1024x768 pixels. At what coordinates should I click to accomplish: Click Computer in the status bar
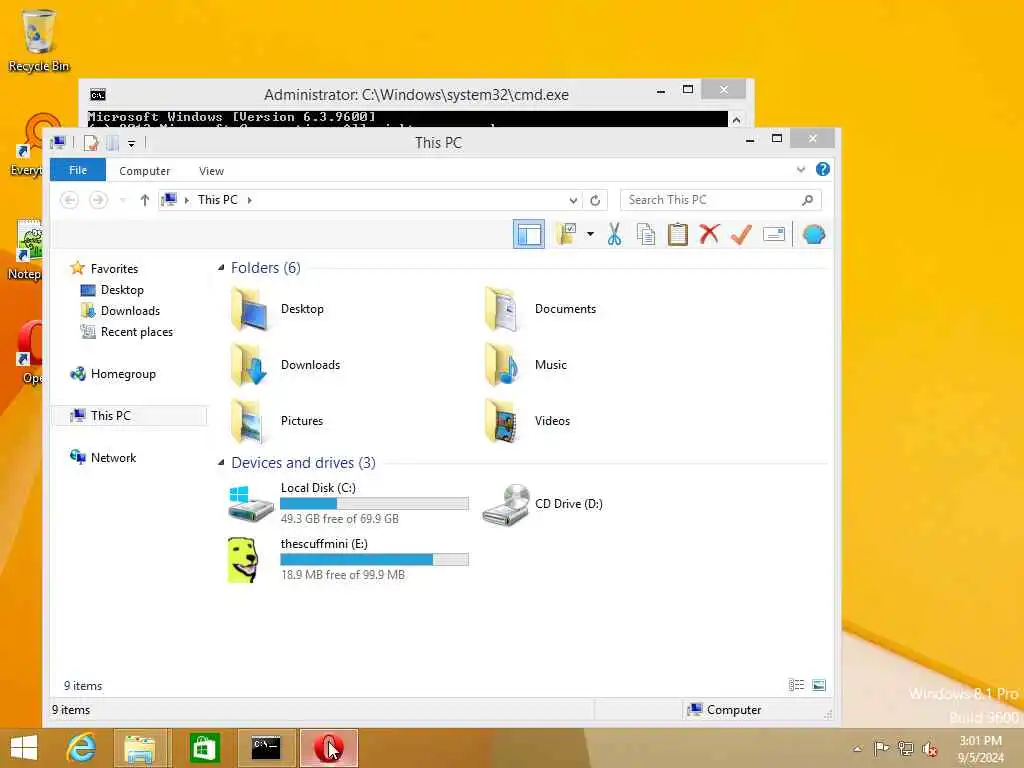pyautogui.click(x=725, y=710)
